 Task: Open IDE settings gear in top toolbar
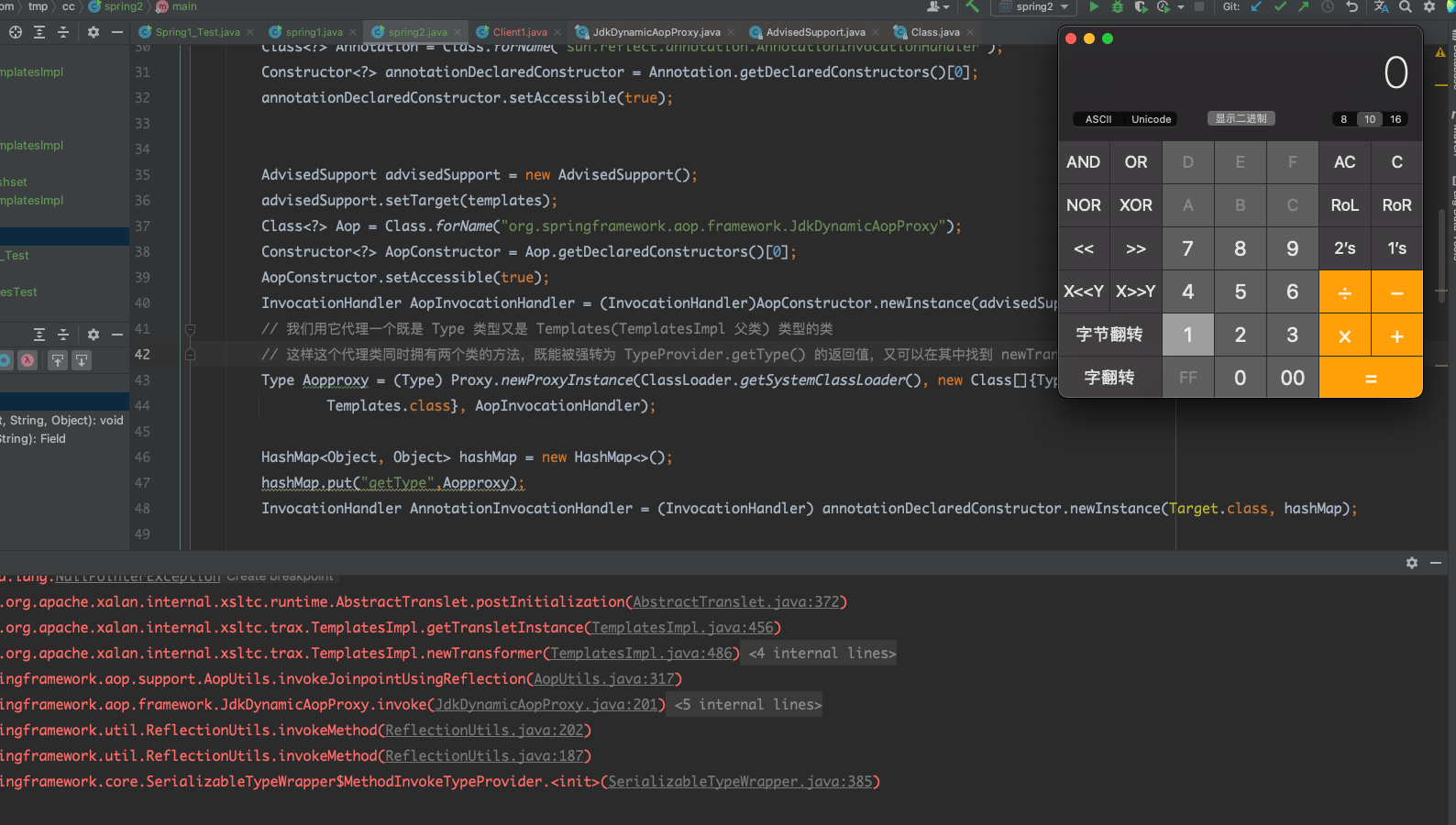click(1429, 6)
